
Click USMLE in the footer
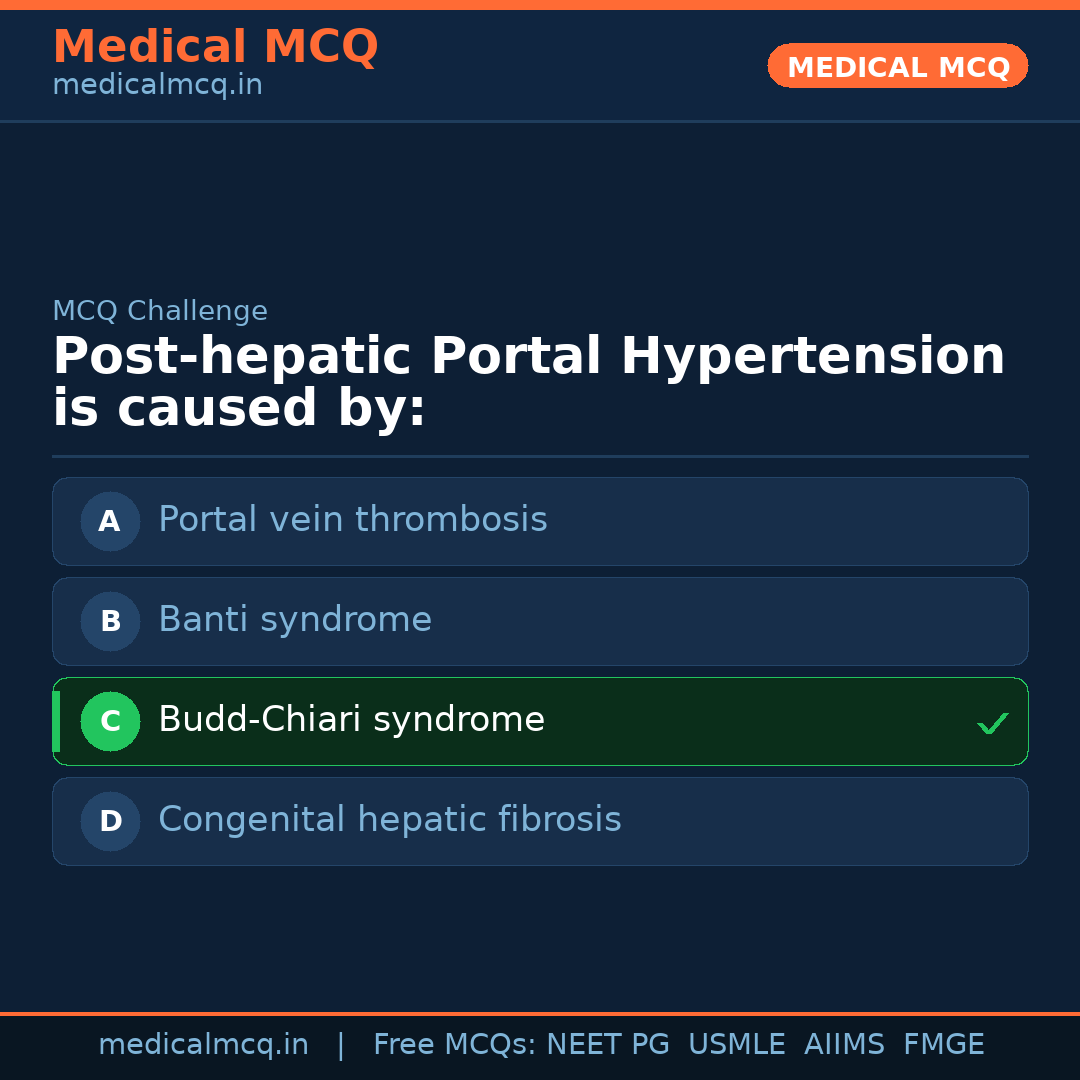click(736, 1045)
